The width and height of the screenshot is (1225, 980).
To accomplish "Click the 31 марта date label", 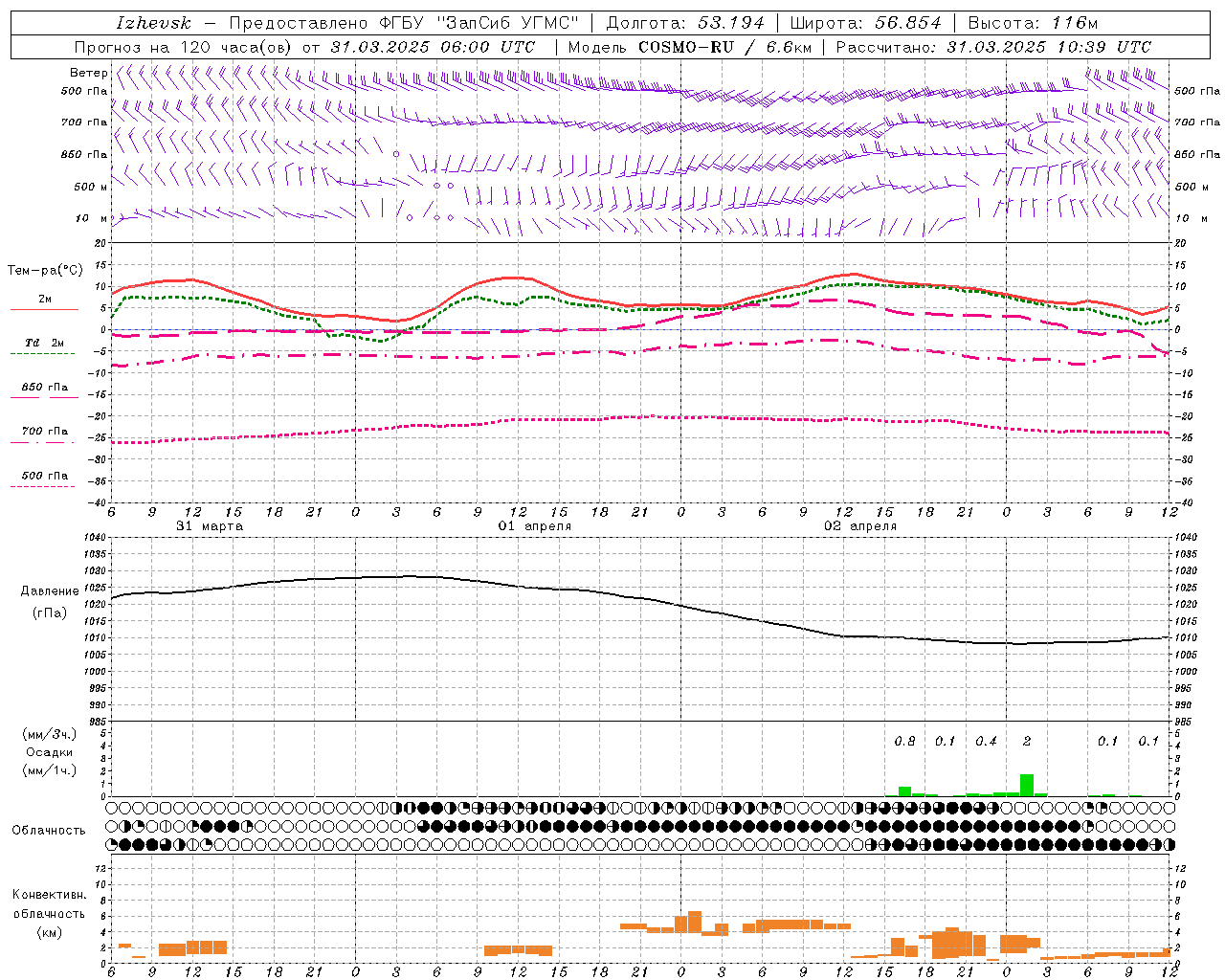I will pyautogui.click(x=210, y=526).
